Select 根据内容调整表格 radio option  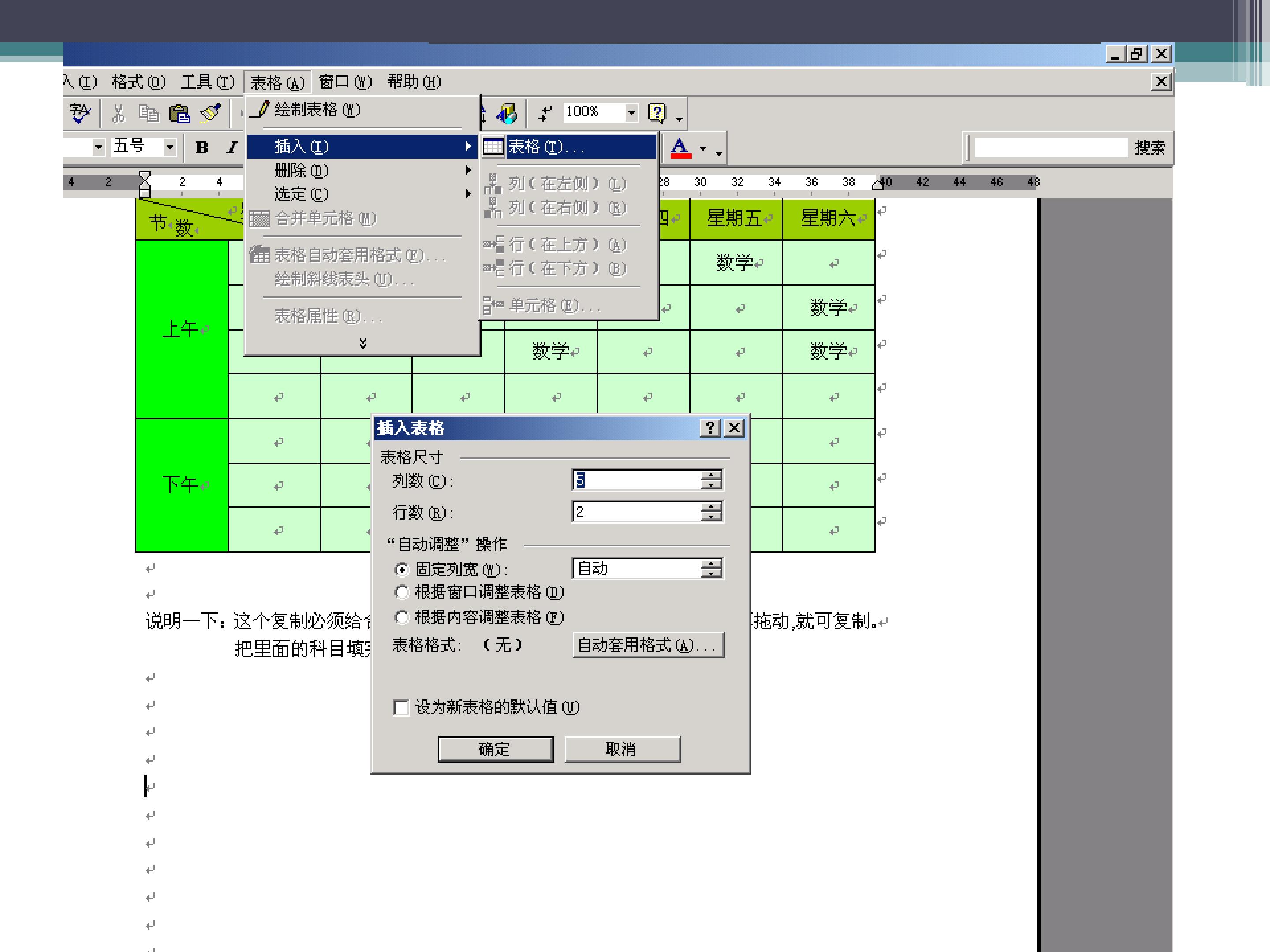click(x=402, y=617)
